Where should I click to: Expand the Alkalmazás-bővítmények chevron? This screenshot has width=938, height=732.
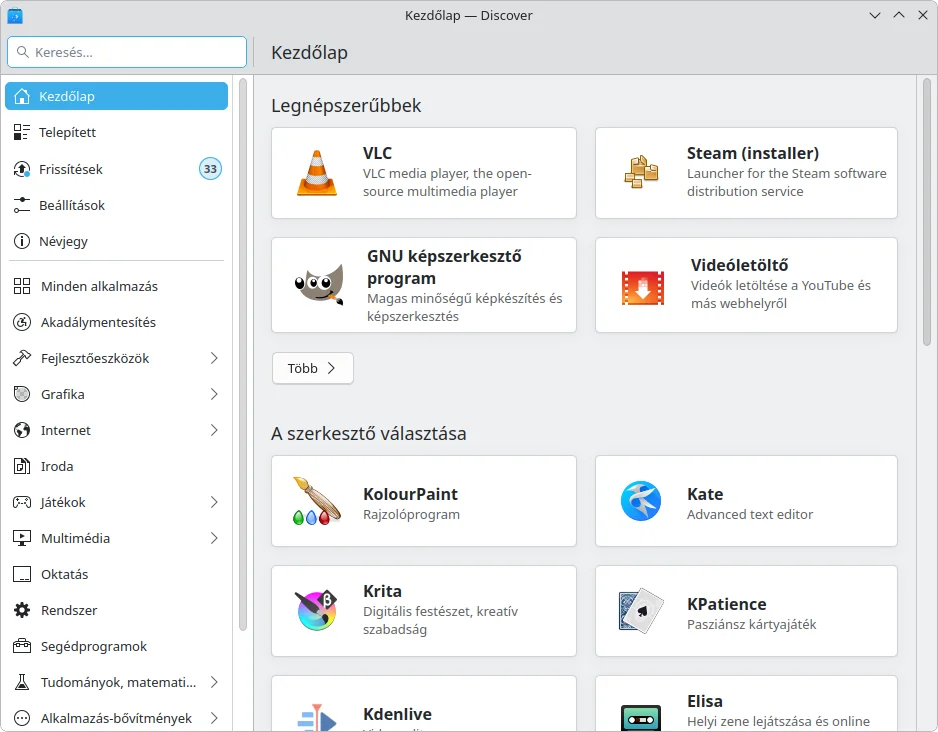click(214, 718)
